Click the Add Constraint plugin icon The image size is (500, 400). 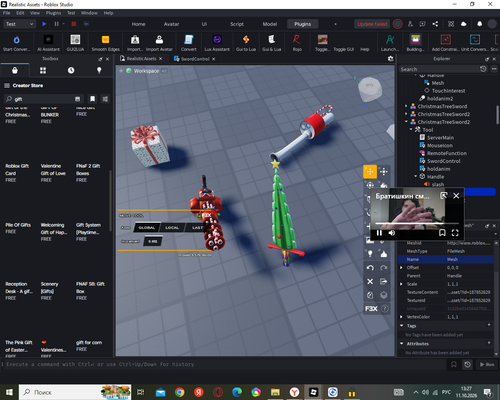[x=446, y=40]
